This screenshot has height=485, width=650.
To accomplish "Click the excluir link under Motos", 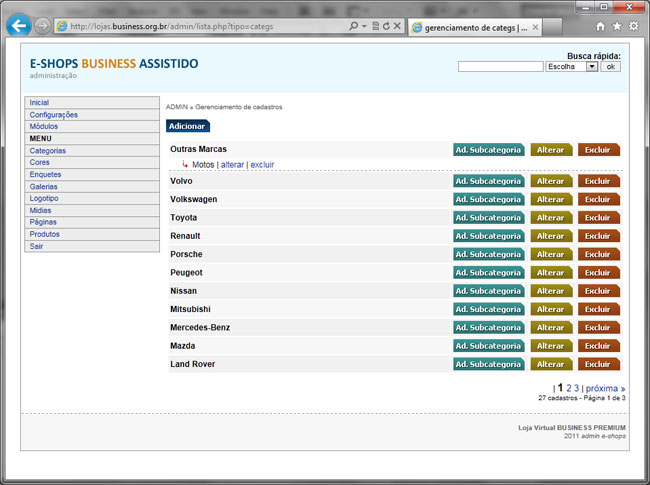I will tap(262, 164).
